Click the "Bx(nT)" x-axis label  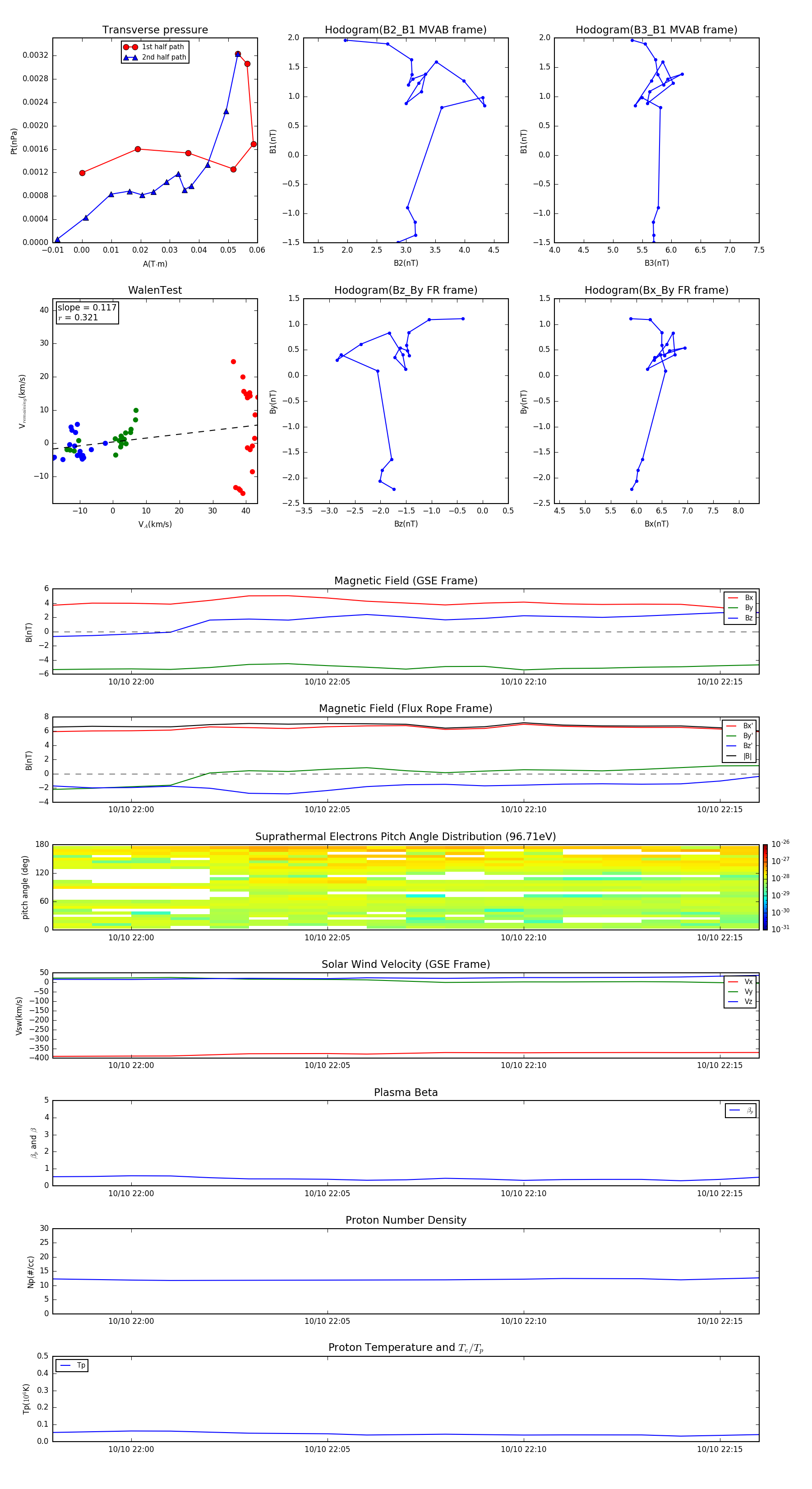point(656,524)
